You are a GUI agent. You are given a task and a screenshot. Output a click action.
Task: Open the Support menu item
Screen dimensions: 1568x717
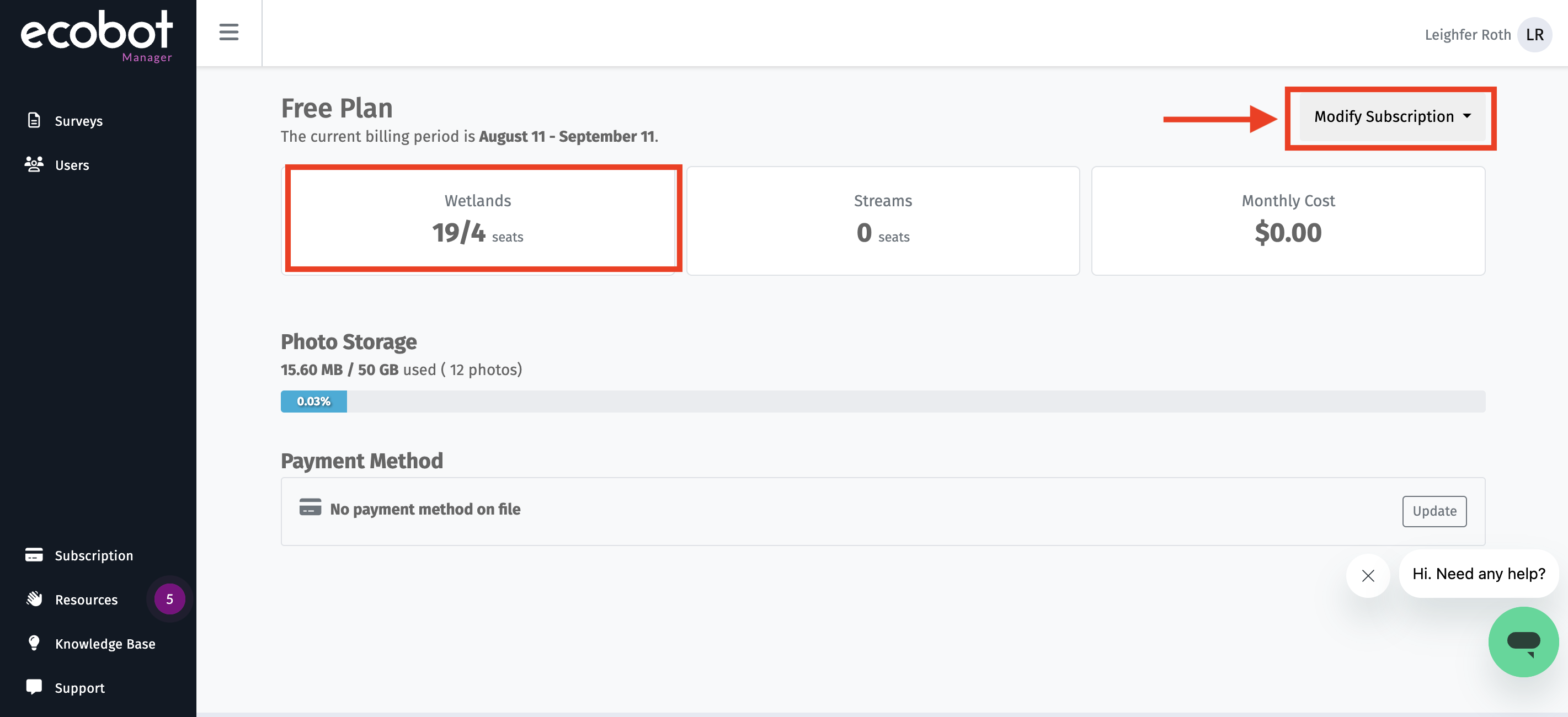click(x=79, y=688)
